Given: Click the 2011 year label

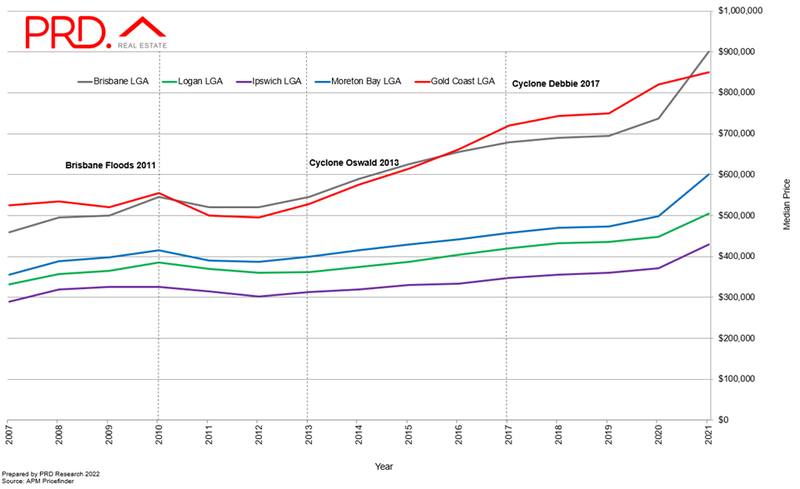Looking at the screenshot, I should pos(208,434).
